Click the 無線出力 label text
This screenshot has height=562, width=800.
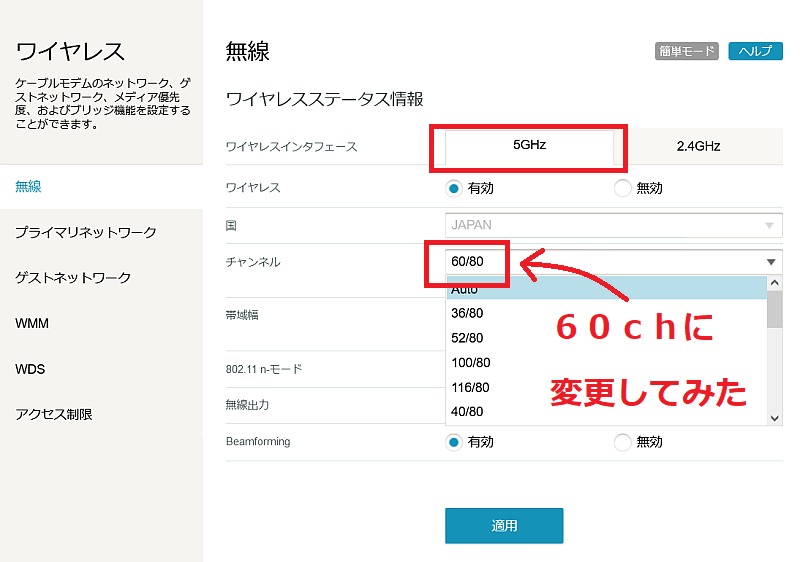coord(247,405)
